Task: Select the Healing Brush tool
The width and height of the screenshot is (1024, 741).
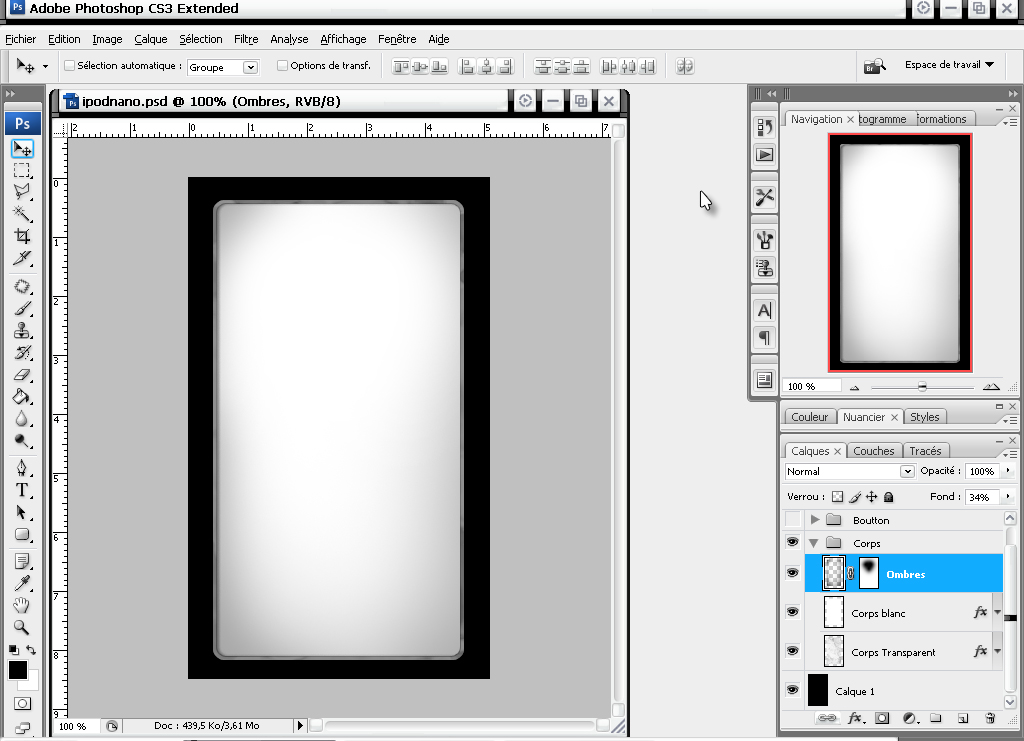Action: [x=22, y=287]
